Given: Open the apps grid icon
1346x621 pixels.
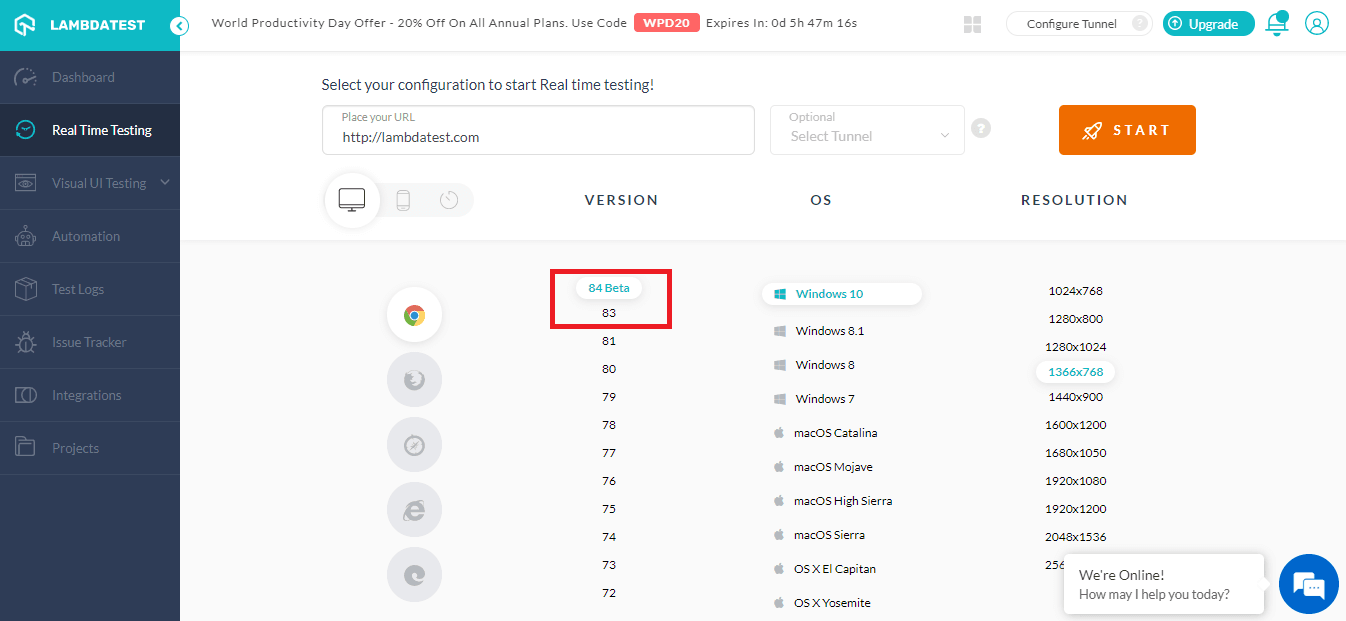Looking at the screenshot, I should pyautogui.click(x=972, y=23).
